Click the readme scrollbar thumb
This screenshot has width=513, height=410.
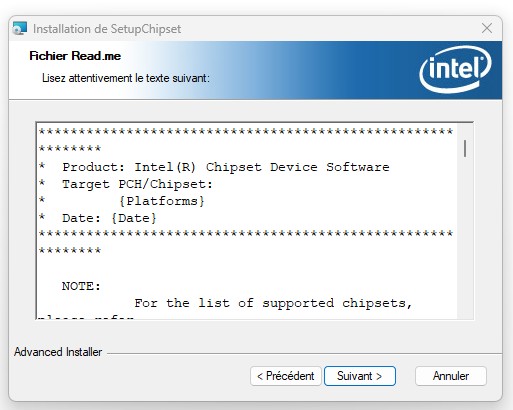coord(465,149)
